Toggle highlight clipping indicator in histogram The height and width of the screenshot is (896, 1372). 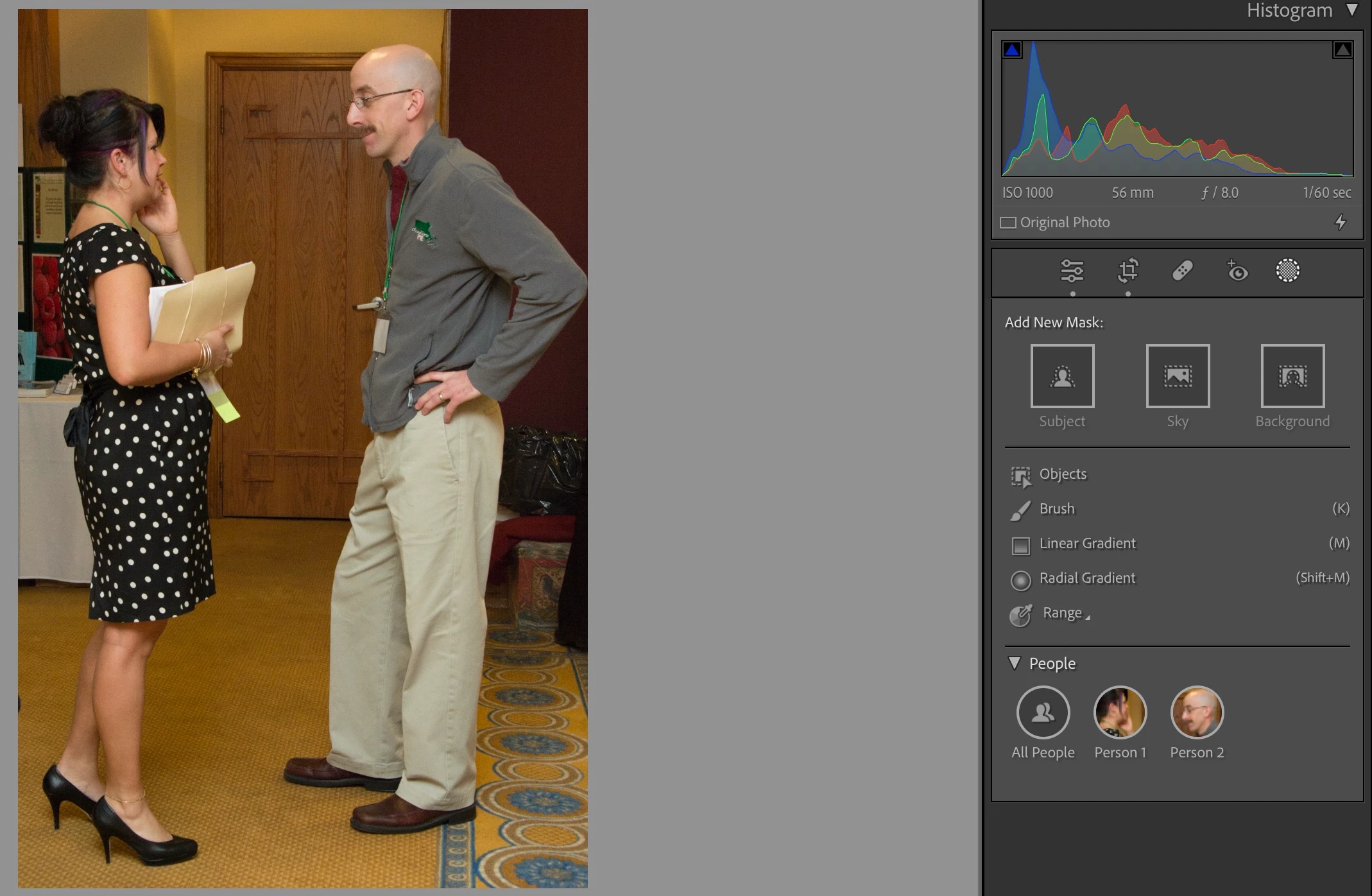pyautogui.click(x=1342, y=50)
